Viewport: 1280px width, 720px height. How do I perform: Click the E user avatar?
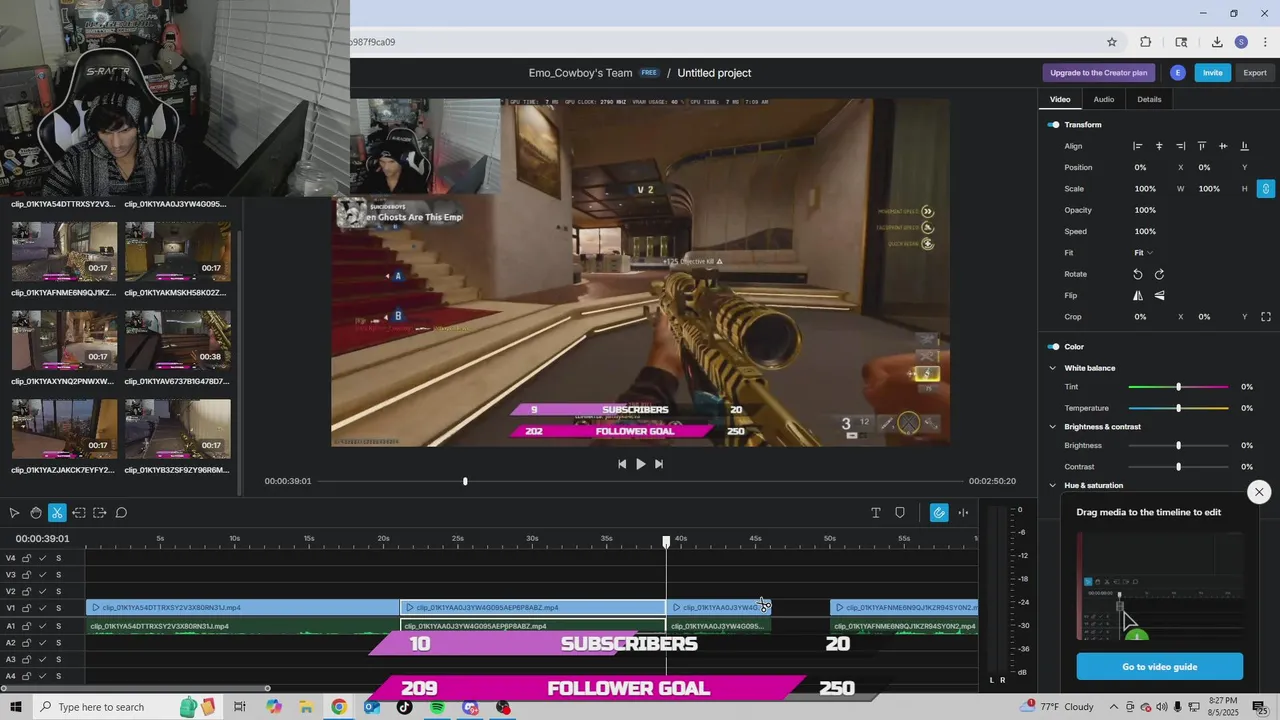pos(1178,73)
